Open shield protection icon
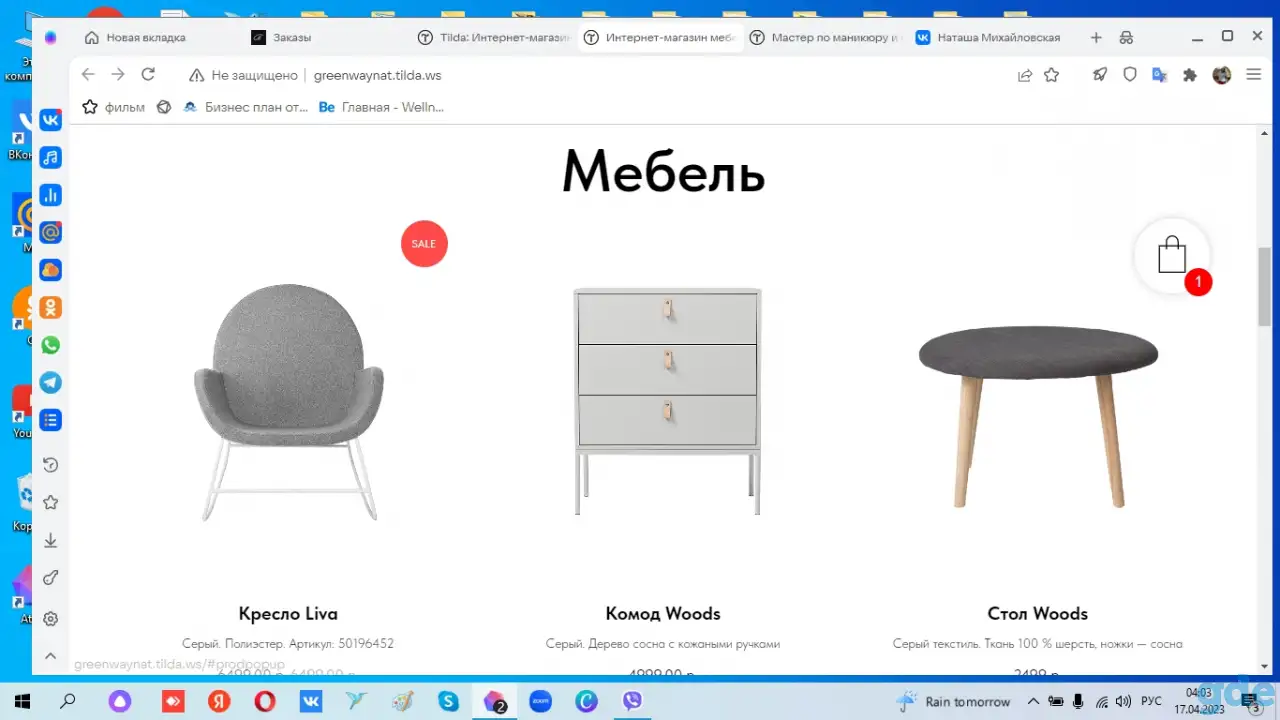The image size is (1280, 720). pos(1130,75)
